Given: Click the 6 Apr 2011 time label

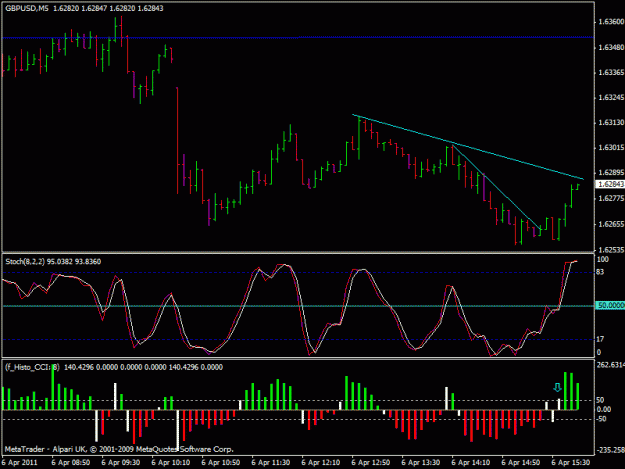Looking at the screenshot, I should coord(20,463).
